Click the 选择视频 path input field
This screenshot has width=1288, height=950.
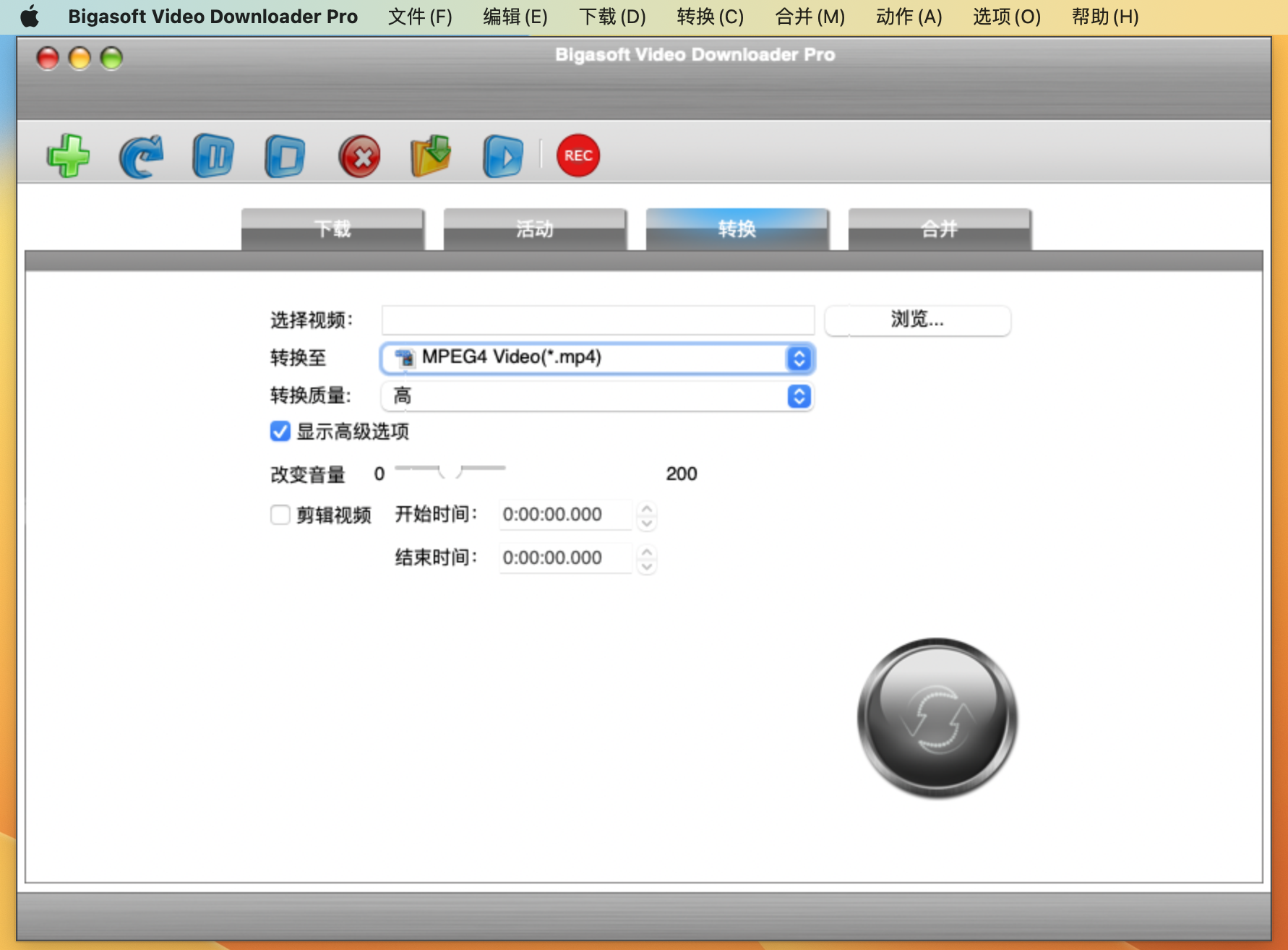pos(598,320)
